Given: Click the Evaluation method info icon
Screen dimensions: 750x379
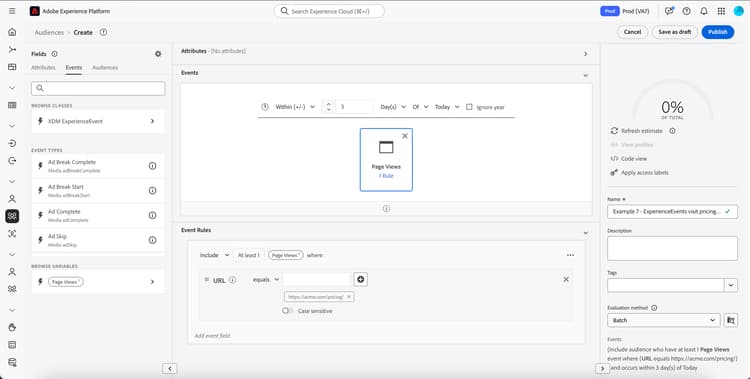Looking at the screenshot, I should click(x=654, y=308).
